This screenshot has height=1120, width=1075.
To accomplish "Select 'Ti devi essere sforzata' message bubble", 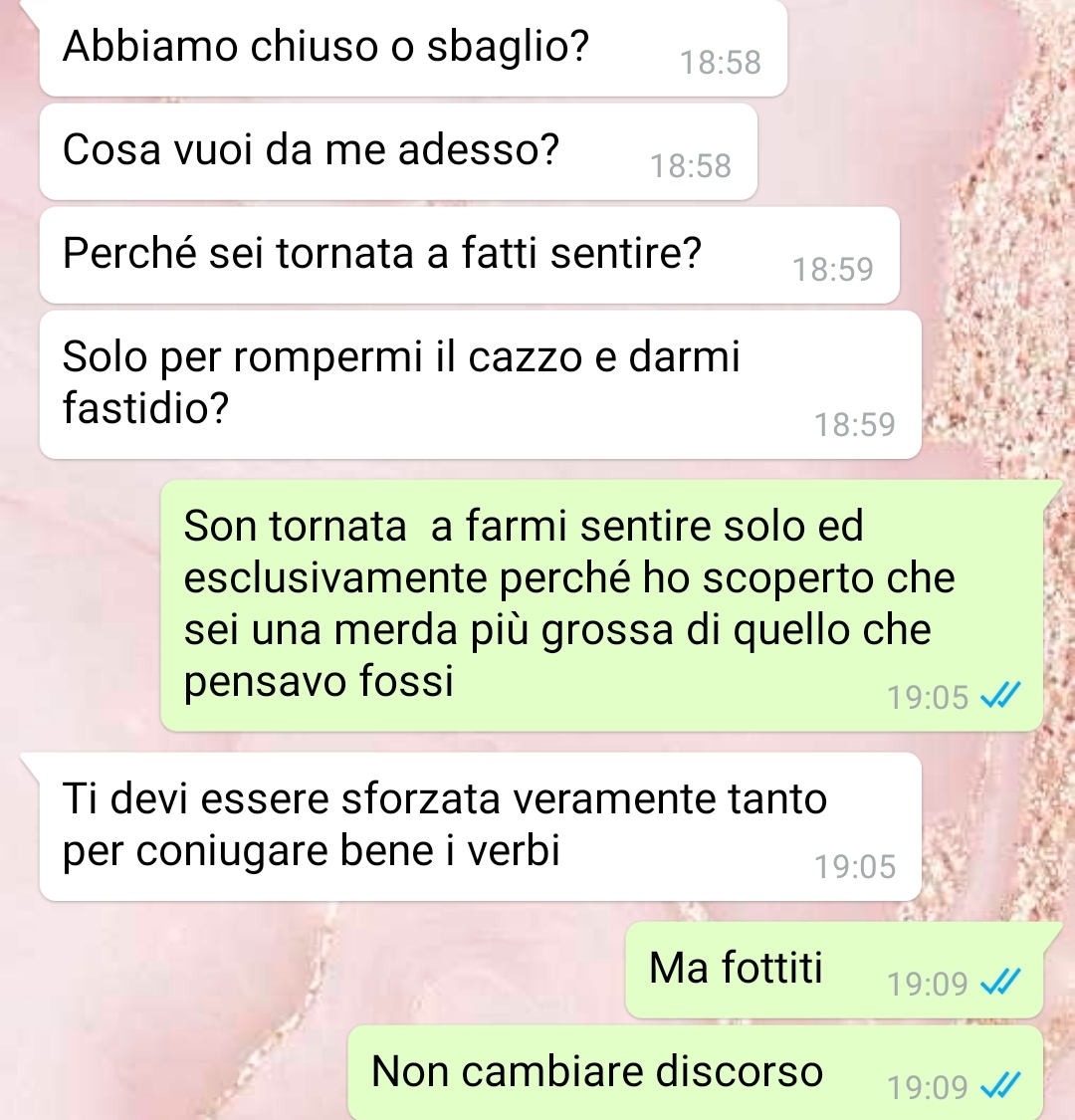I will pyautogui.click(x=480, y=826).
